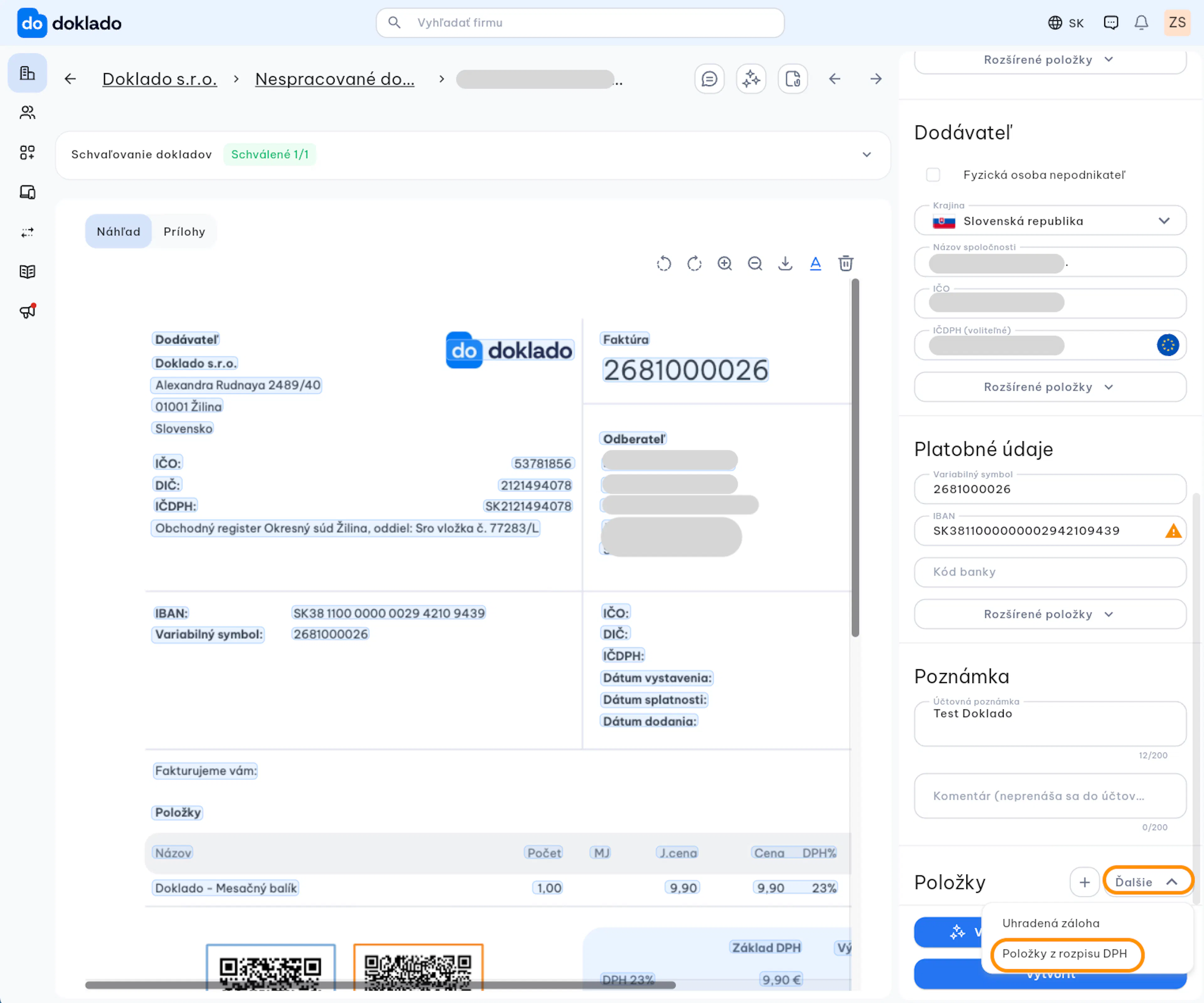The image size is (1204, 1003).
Task: Click the Doklado logo
Action: click(69, 23)
